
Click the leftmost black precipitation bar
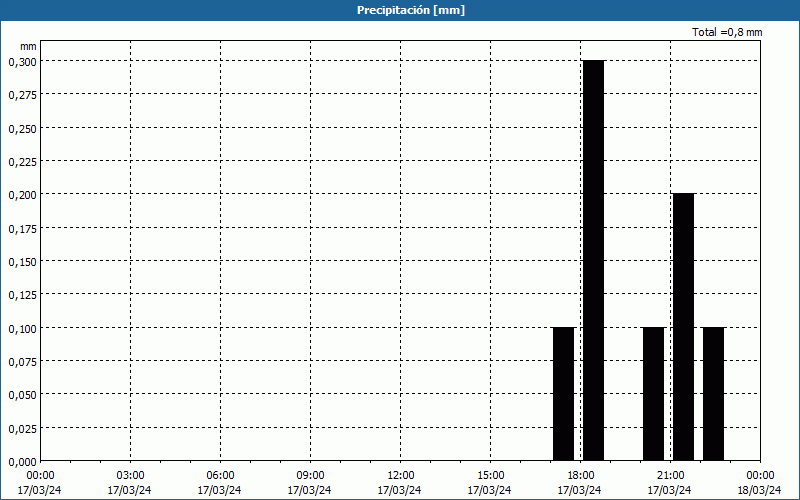click(x=563, y=393)
